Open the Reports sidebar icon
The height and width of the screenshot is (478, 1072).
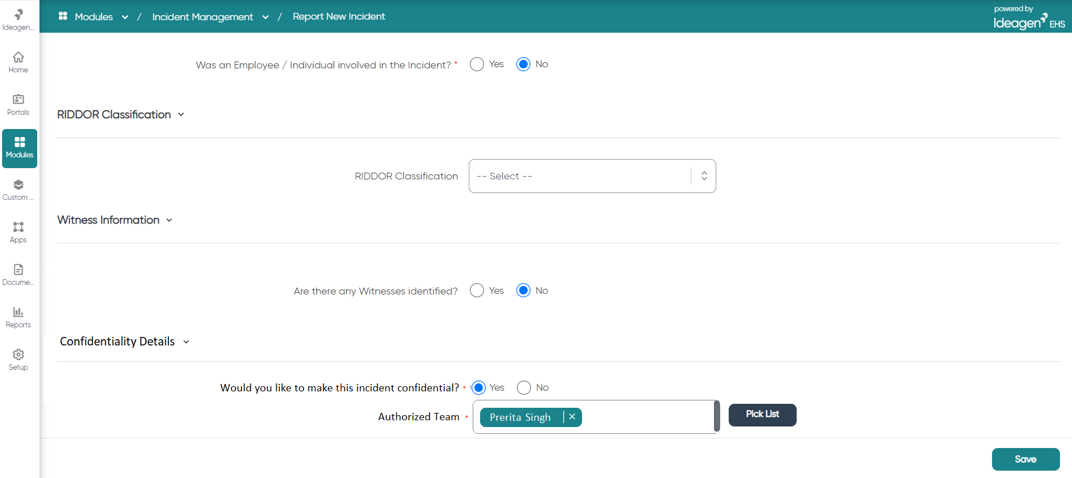19,317
